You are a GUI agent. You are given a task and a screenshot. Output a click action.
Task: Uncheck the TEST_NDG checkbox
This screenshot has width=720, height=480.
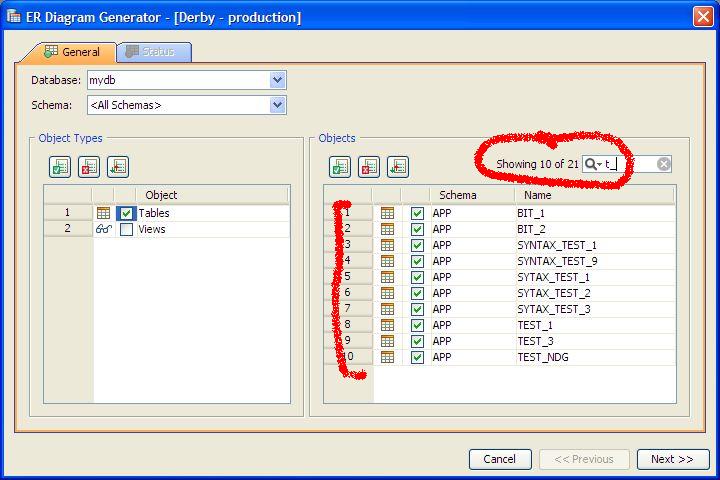click(417, 357)
